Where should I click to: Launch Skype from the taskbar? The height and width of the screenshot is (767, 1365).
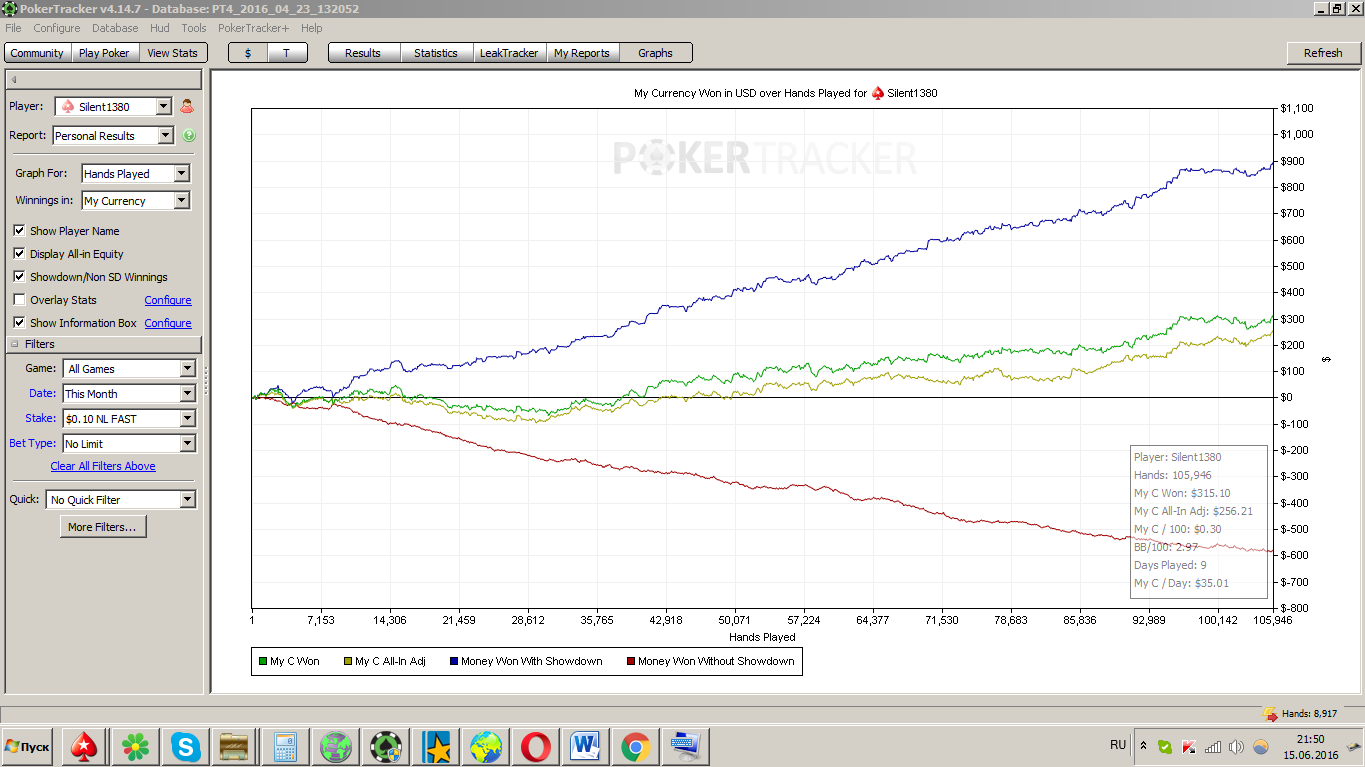pyautogui.click(x=185, y=746)
